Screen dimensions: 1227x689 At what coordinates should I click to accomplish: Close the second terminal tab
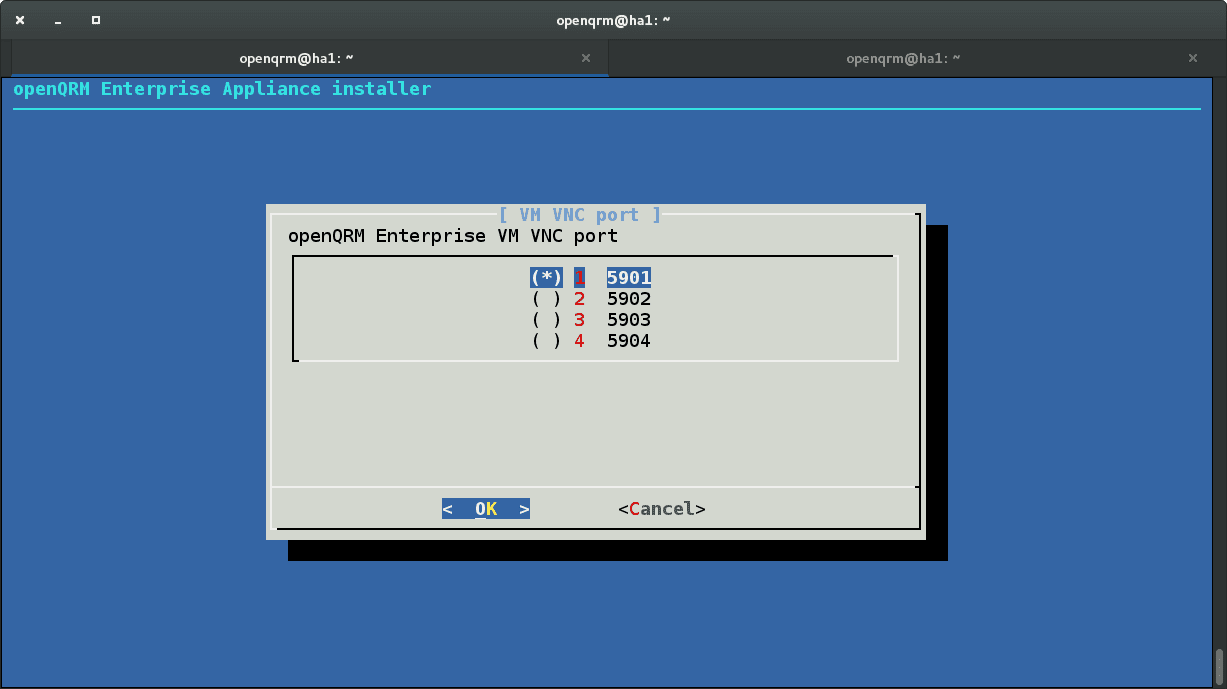1192,58
